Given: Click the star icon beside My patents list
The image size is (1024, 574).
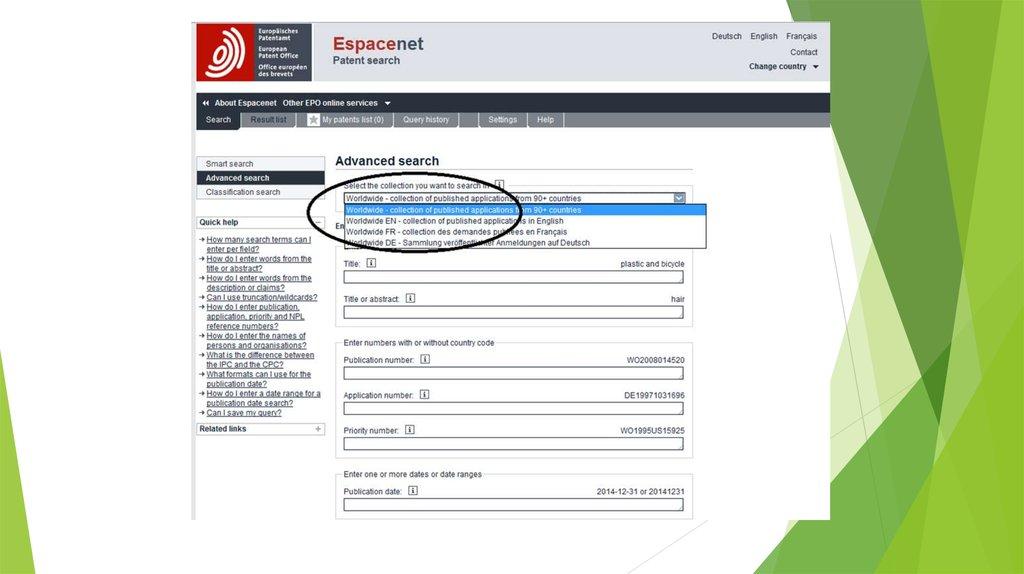Looking at the screenshot, I should pyautogui.click(x=314, y=120).
